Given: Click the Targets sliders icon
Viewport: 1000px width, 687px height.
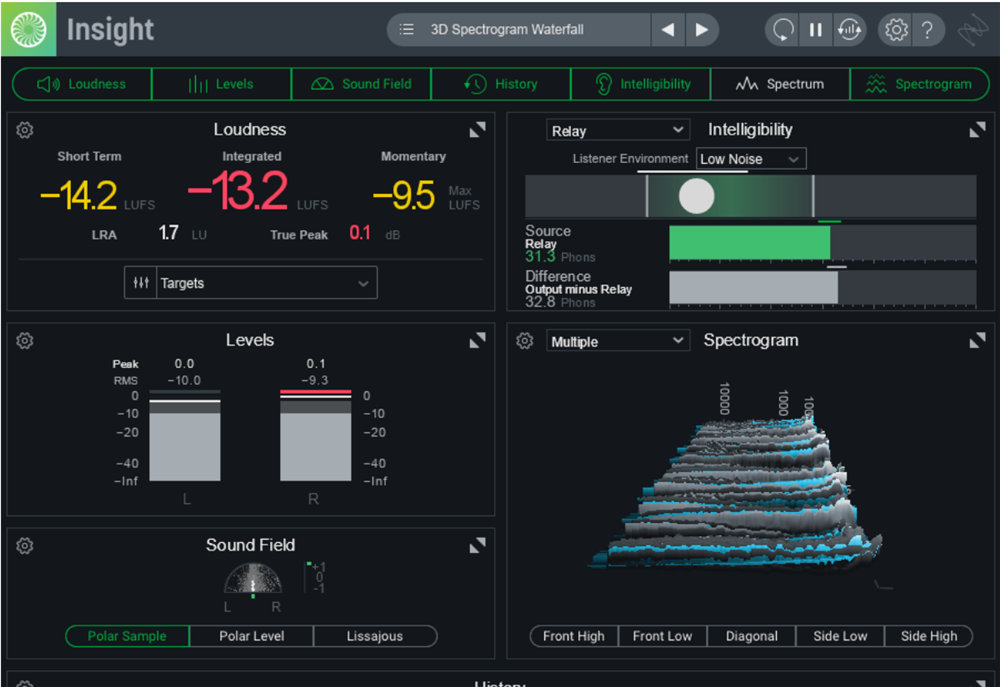Looking at the screenshot, I should click(141, 283).
